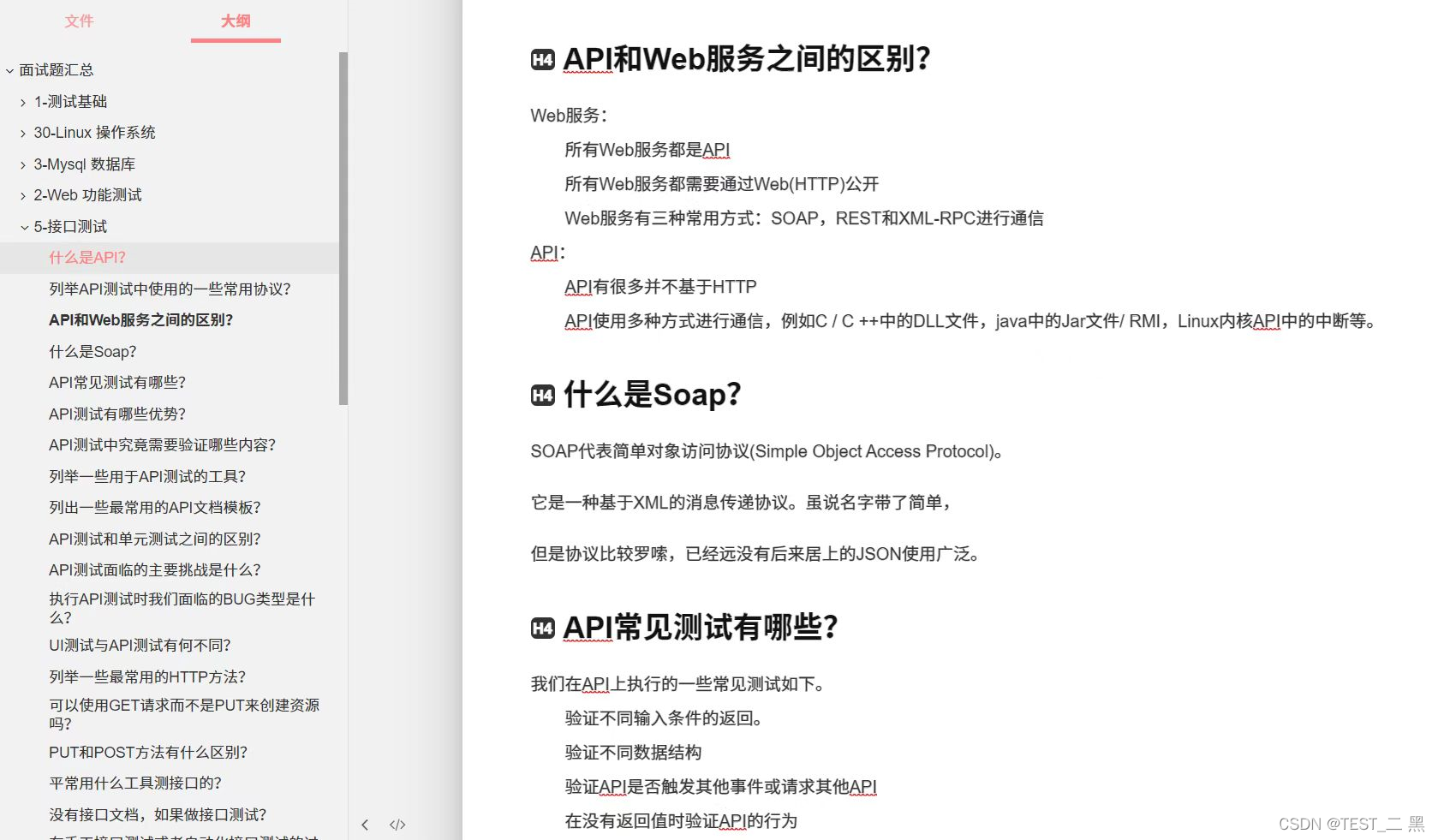This screenshot has height=840, width=1438.
Task: Select API测试面临的主要挑战是什么? entry
Action: [x=155, y=570]
